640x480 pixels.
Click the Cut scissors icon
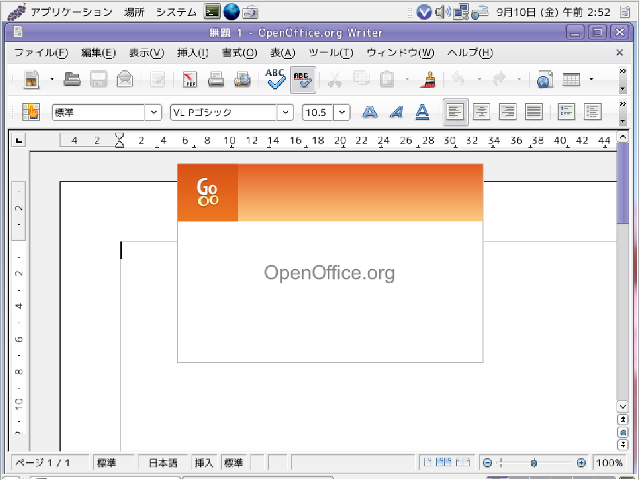335,79
